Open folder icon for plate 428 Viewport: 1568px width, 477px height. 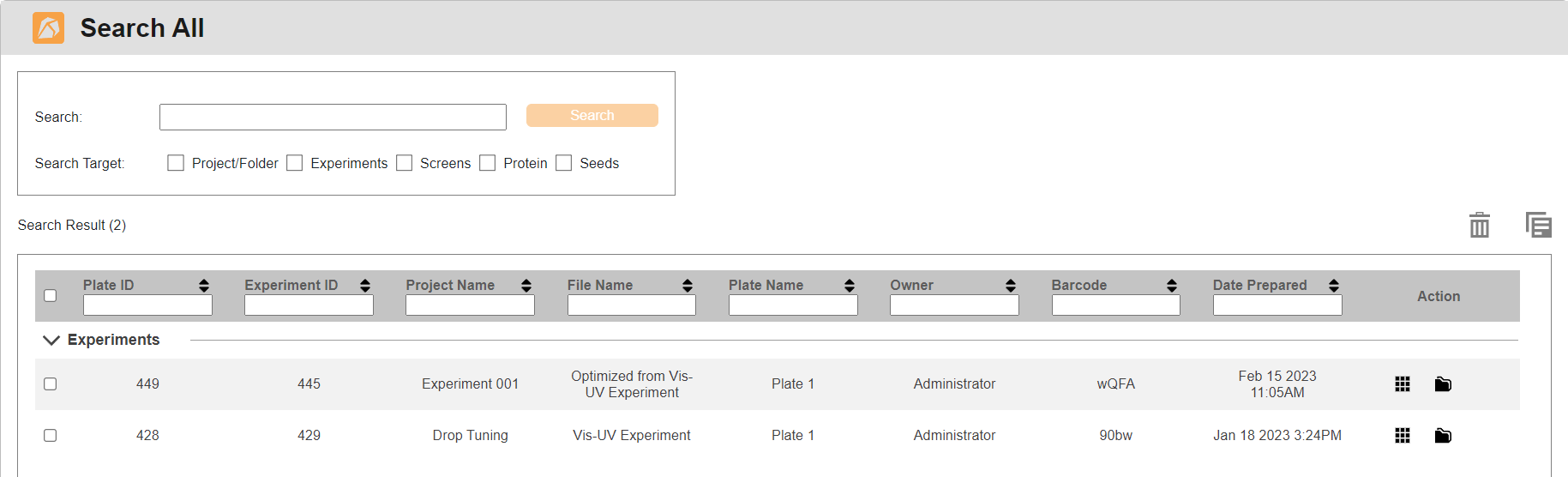coord(1443,436)
